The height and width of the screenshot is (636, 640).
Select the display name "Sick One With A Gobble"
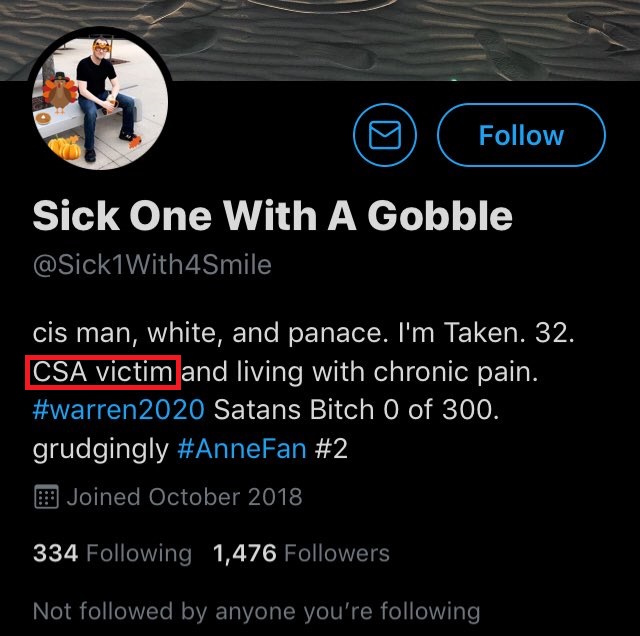coord(272,216)
